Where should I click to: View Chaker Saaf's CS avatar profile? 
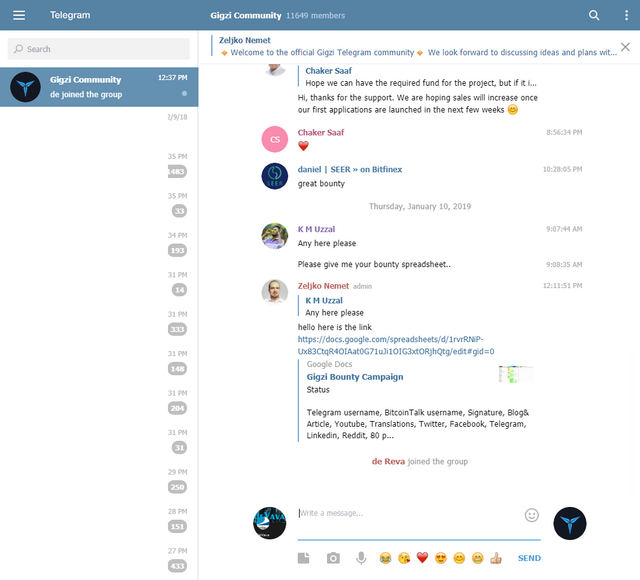[x=275, y=139]
